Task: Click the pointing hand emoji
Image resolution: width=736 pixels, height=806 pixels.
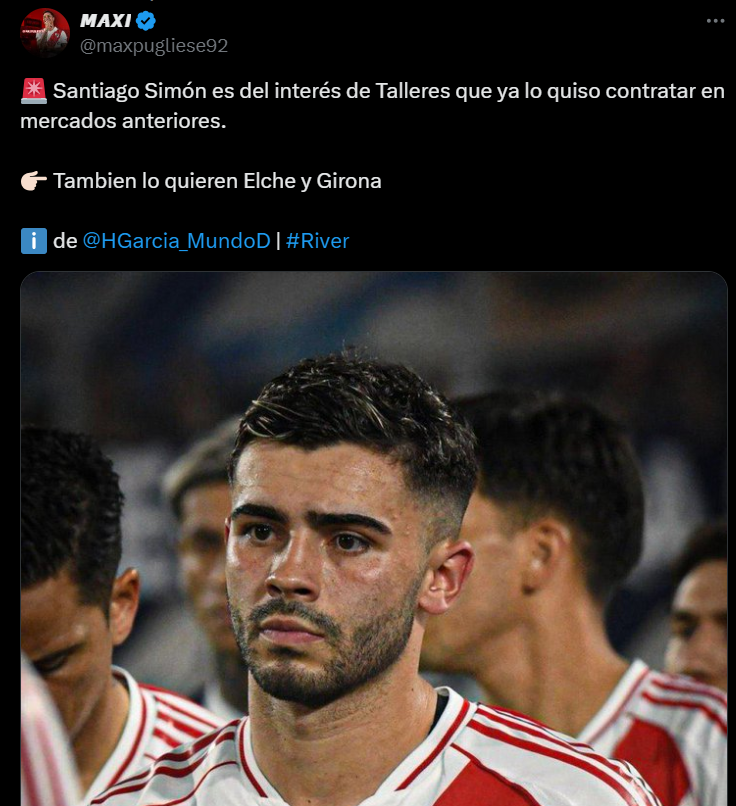Action: coord(34,181)
